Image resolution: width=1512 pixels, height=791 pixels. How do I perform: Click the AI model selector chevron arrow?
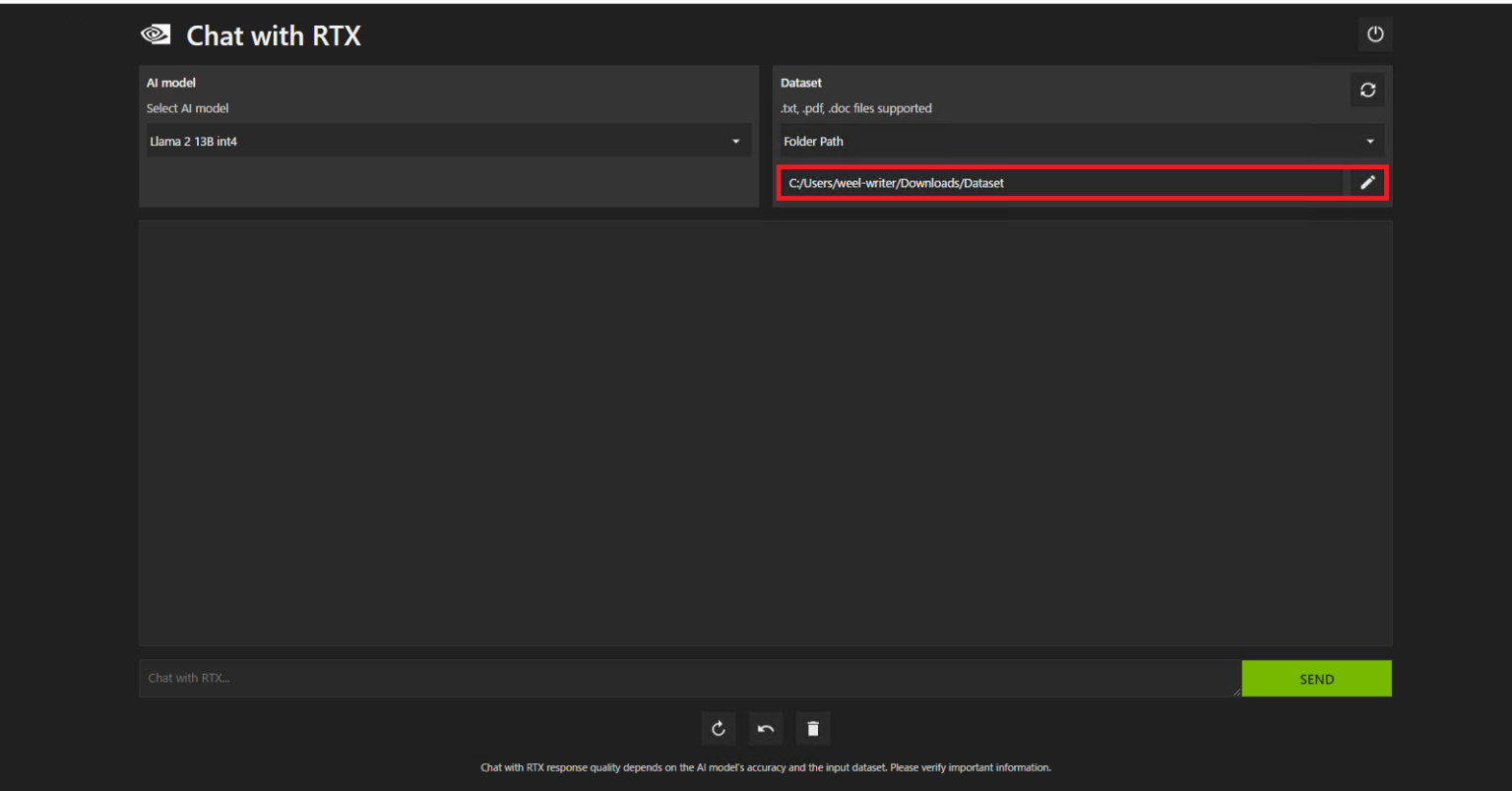(x=735, y=141)
